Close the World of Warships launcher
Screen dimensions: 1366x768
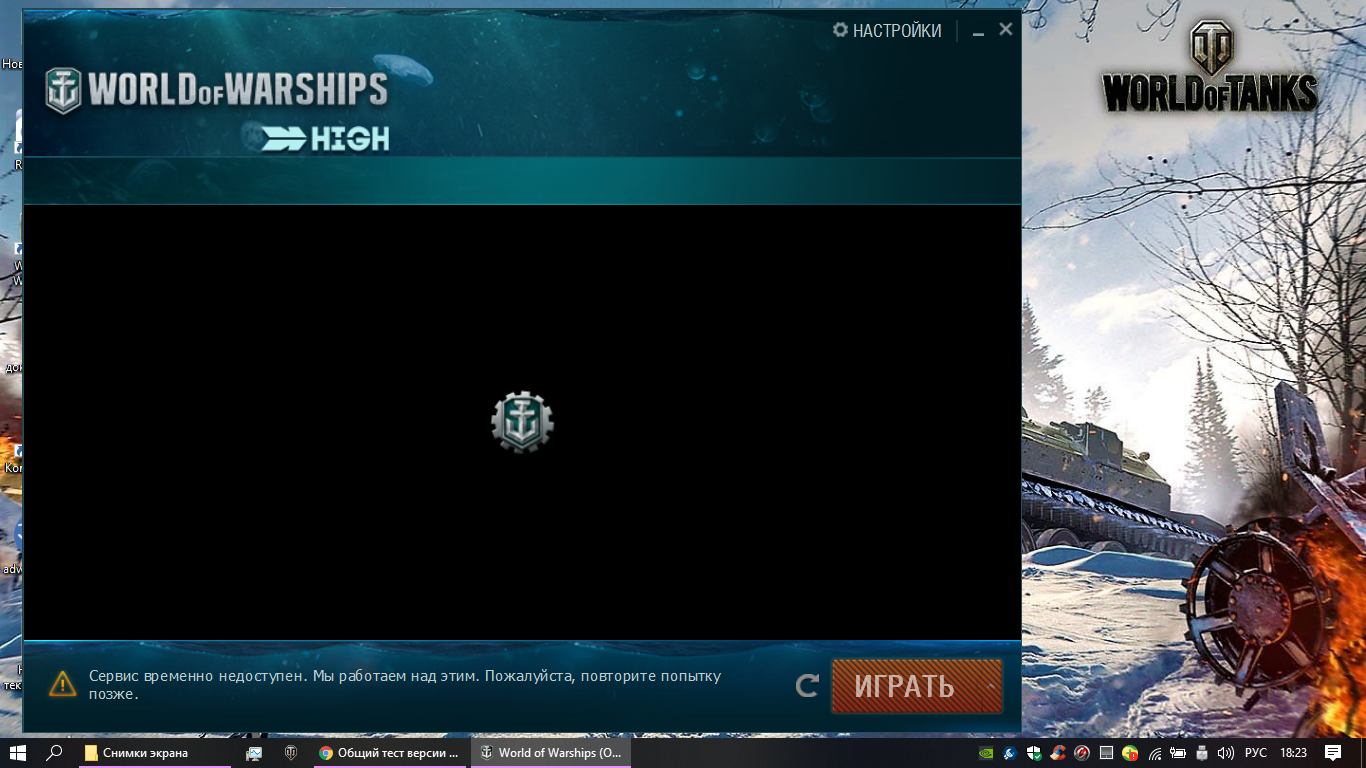1006,30
